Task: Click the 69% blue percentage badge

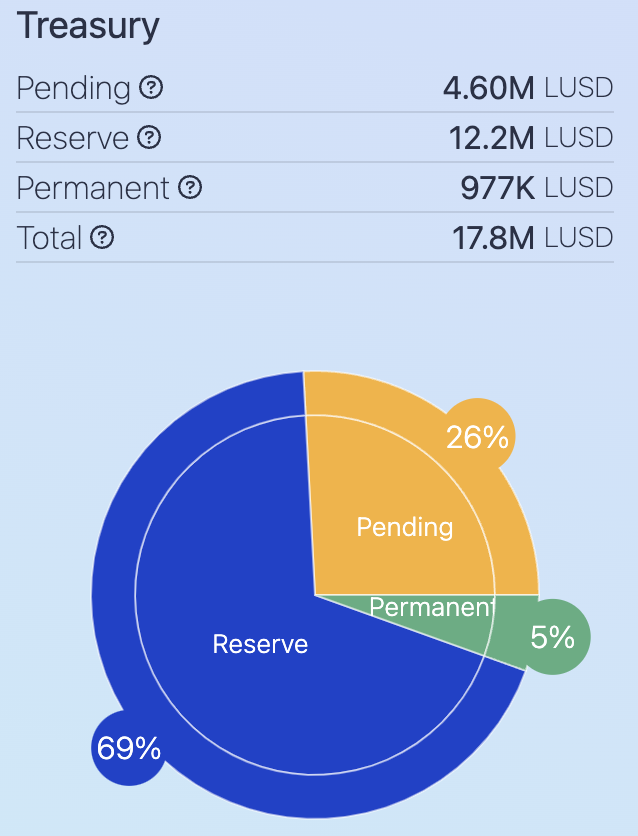Action: point(128,748)
